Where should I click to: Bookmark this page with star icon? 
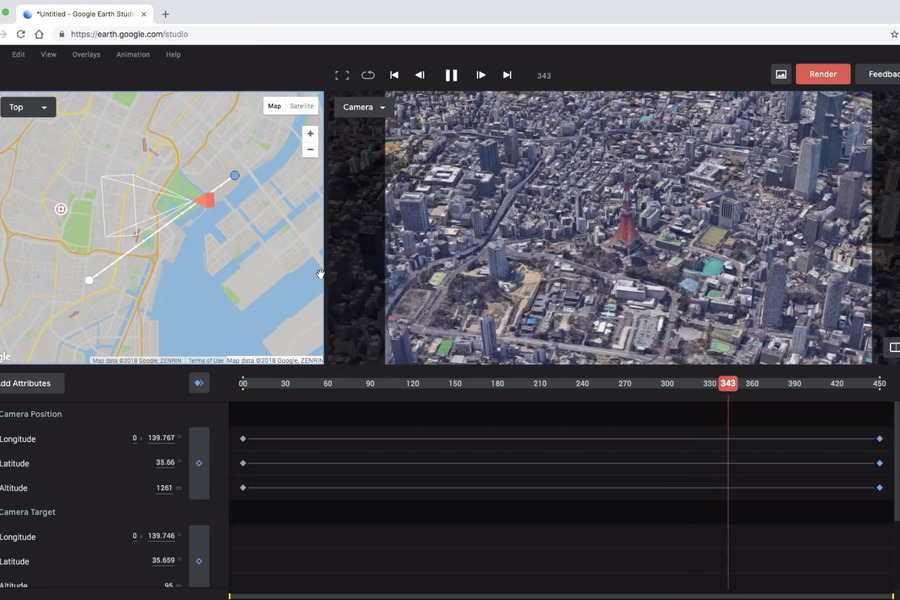[894, 34]
